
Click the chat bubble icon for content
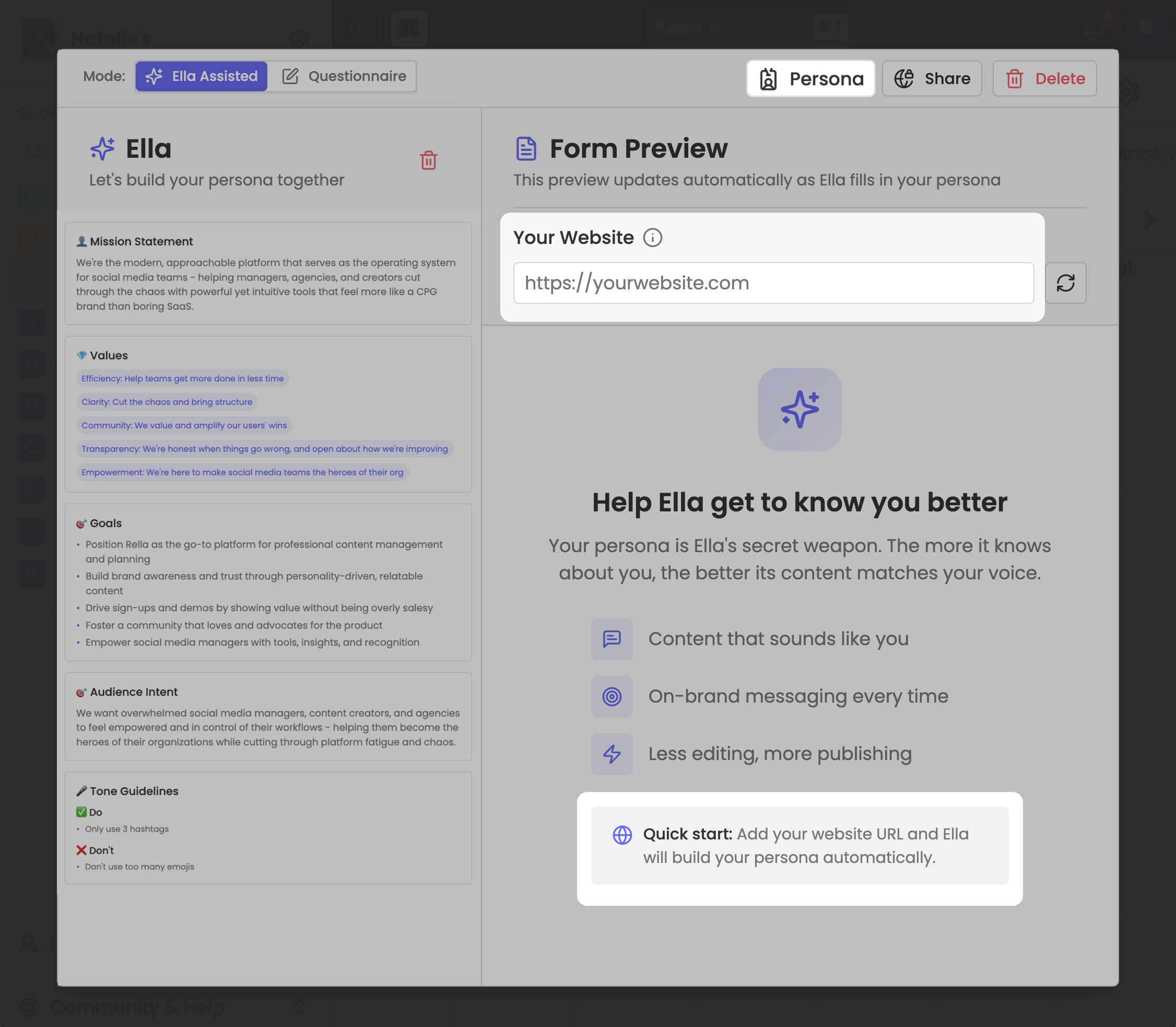coord(612,638)
